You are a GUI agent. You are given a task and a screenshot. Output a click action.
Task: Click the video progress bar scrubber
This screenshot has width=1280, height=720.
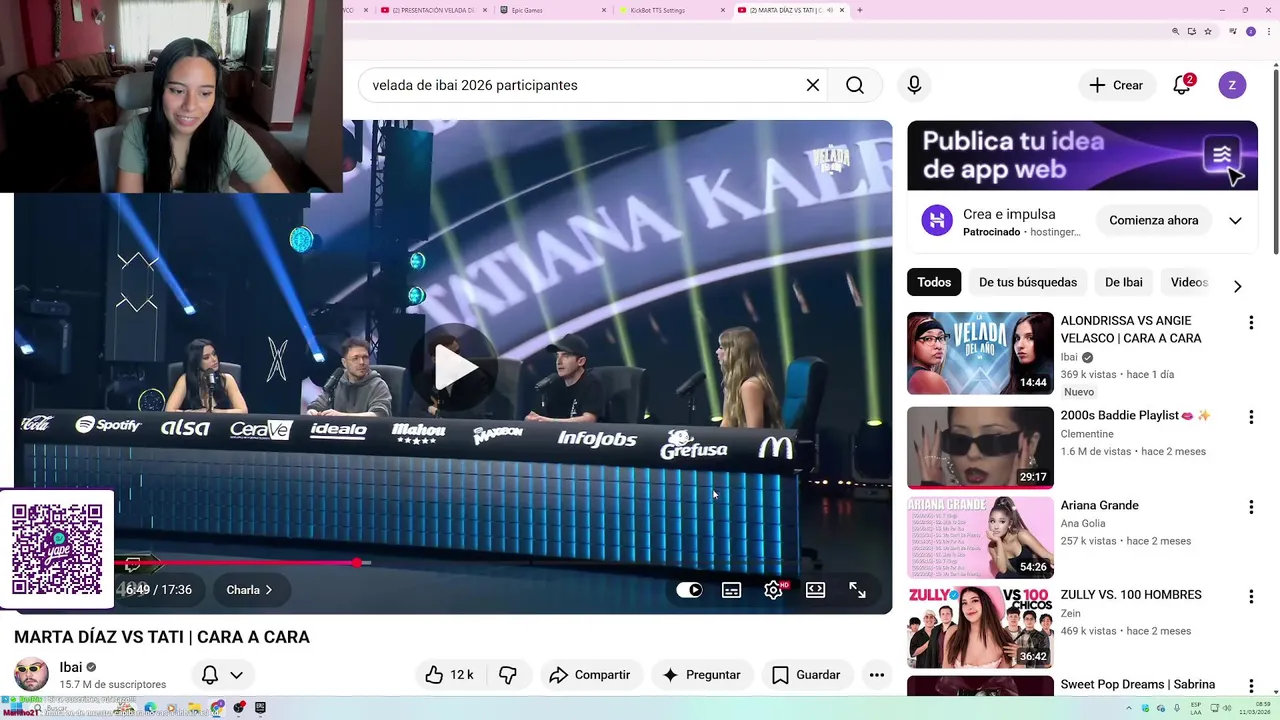click(x=357, y=563)
